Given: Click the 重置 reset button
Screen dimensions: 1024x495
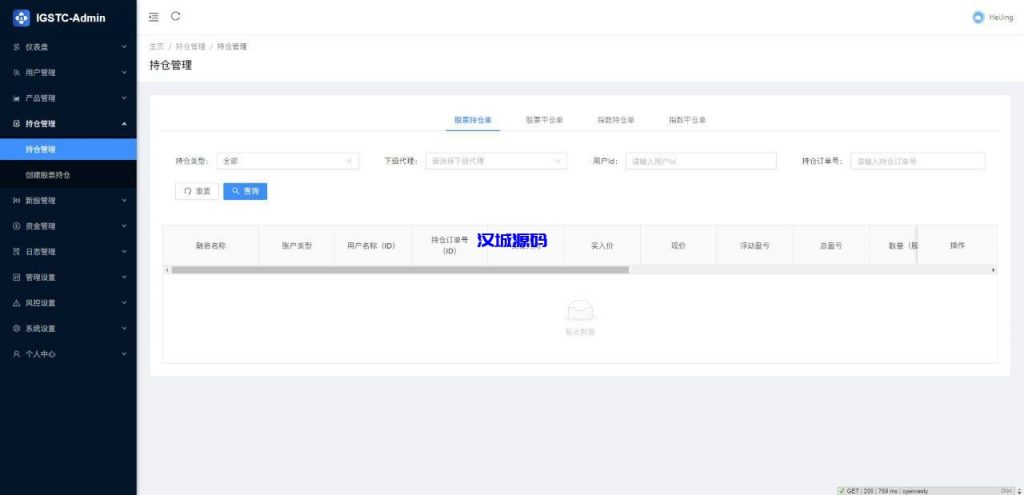Looking at the screenshot, I should point(197,191).
